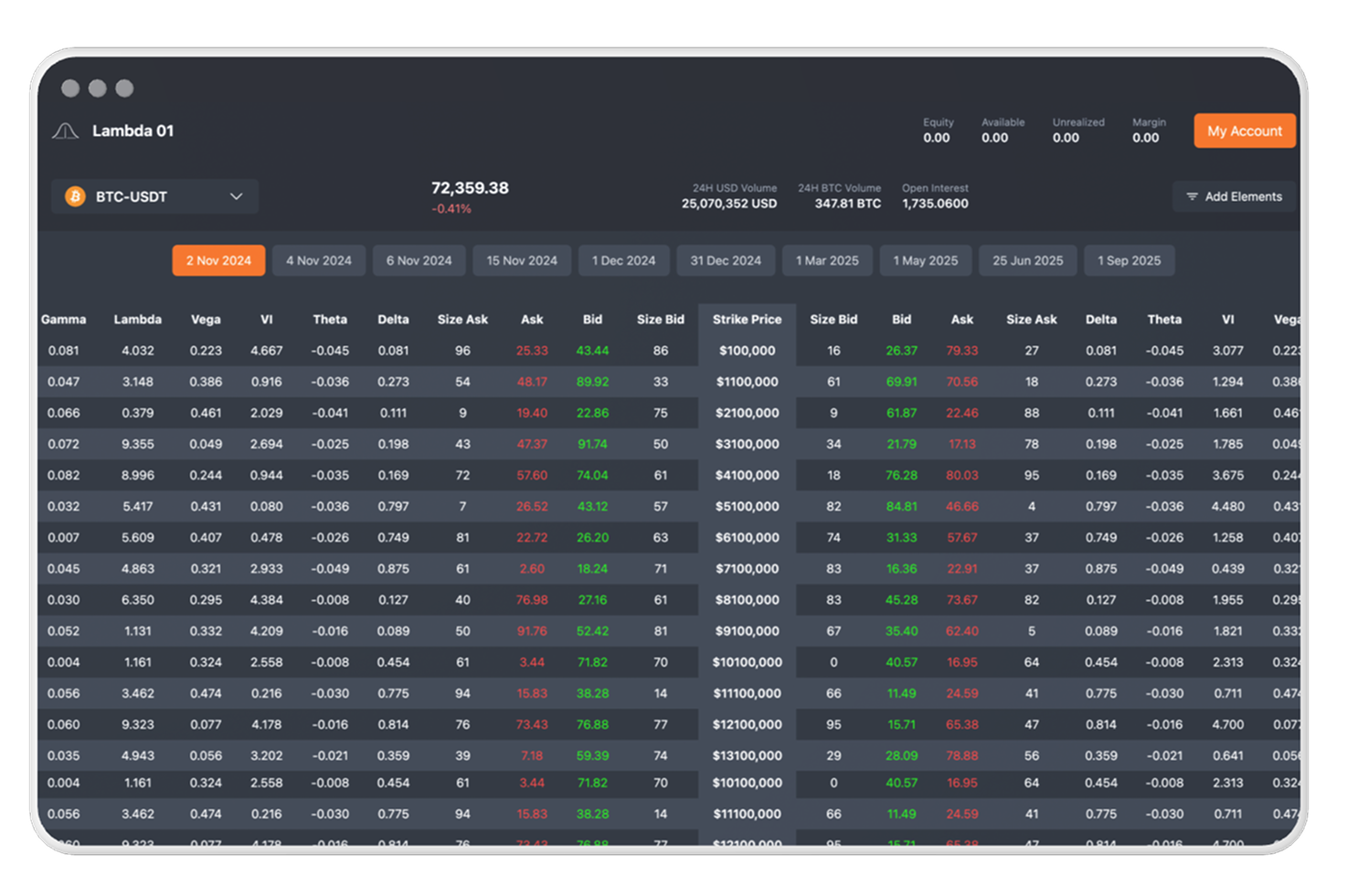Click the Open Interest value 1,735.0600
This screenshot has height=896, width=1358.
pos(935,204)
